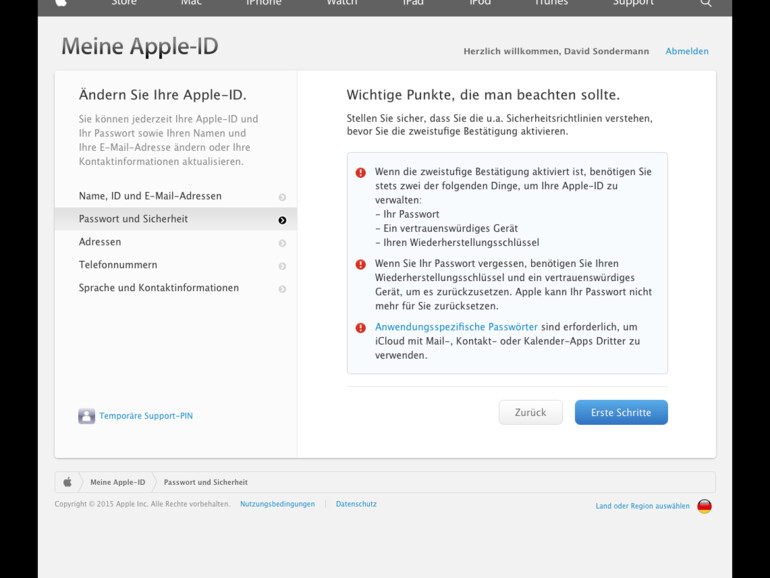Viewport: 770px width, 578px height.
Task: Click the Temporäre Support-PIN person icon
Action: [x=86, y=416]
